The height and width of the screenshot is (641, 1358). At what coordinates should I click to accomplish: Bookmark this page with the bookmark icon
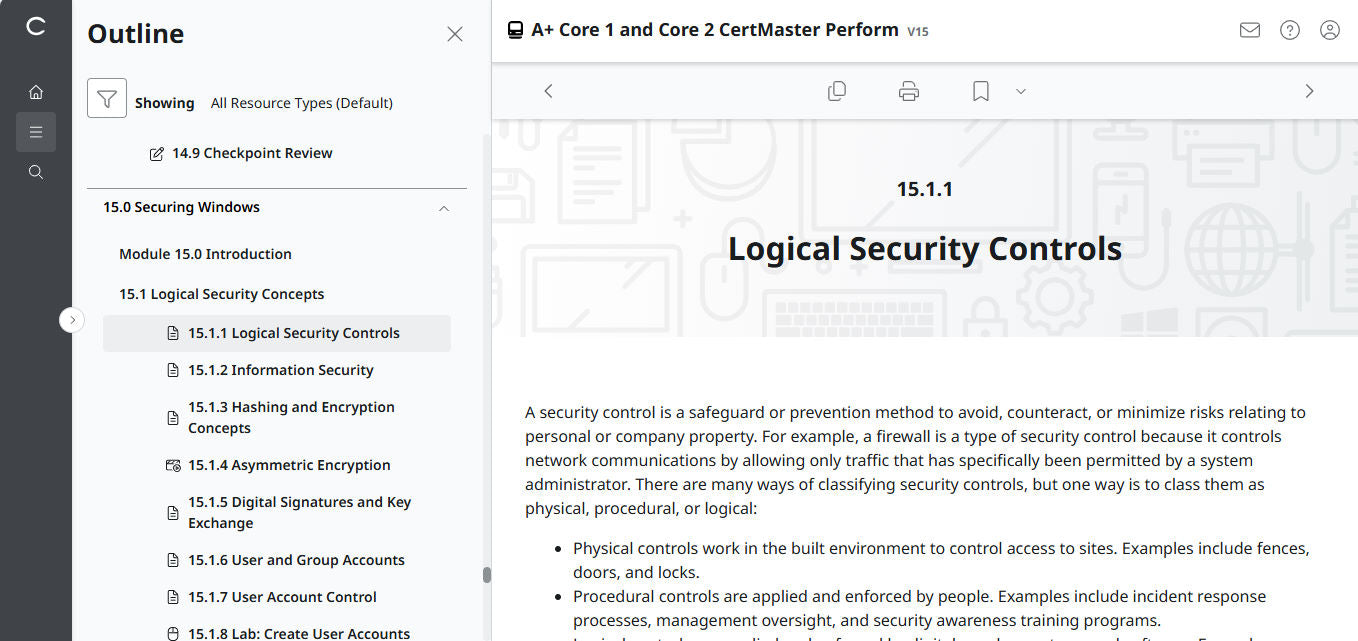[981, 91]
